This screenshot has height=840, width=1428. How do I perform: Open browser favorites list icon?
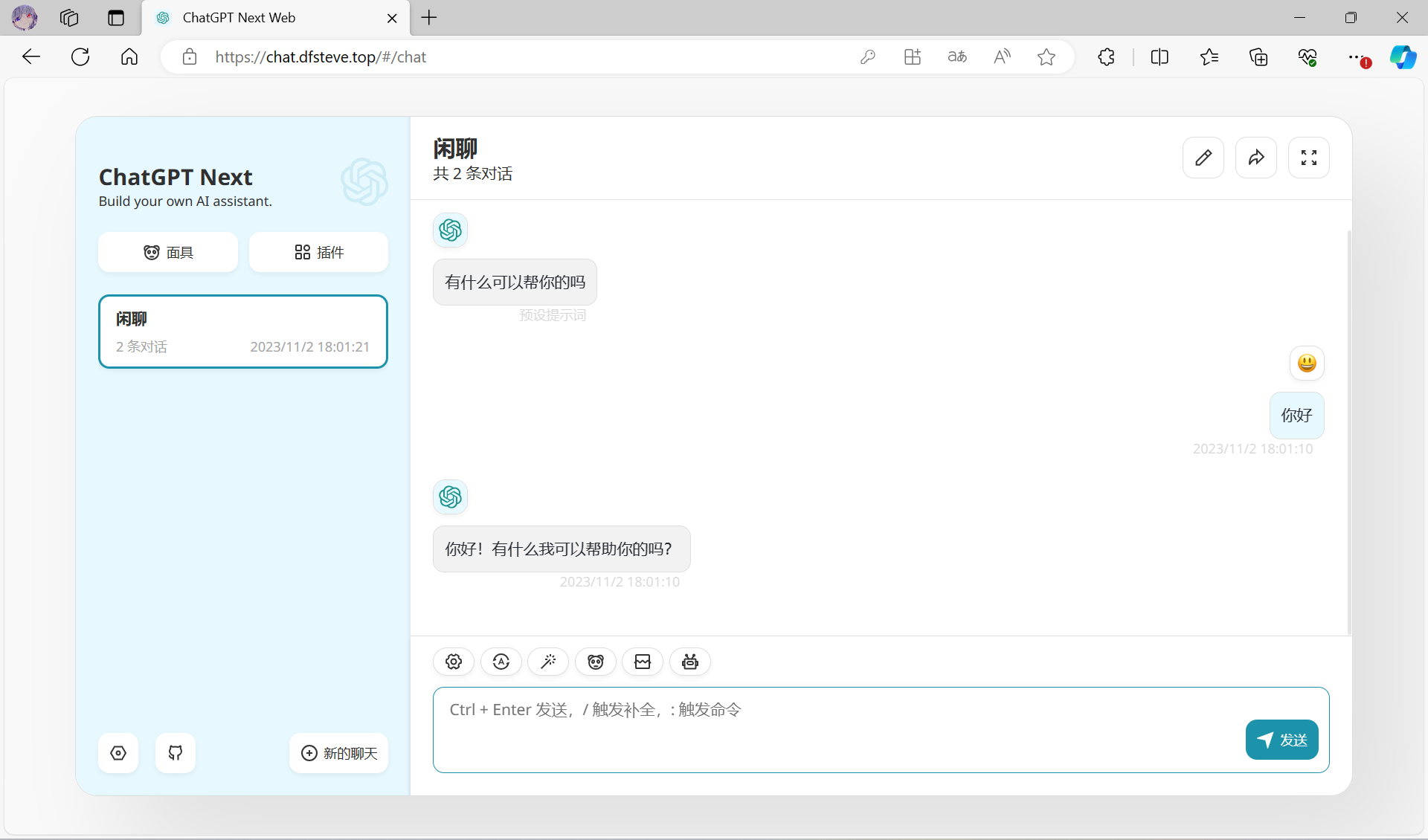coord(1209,56)
